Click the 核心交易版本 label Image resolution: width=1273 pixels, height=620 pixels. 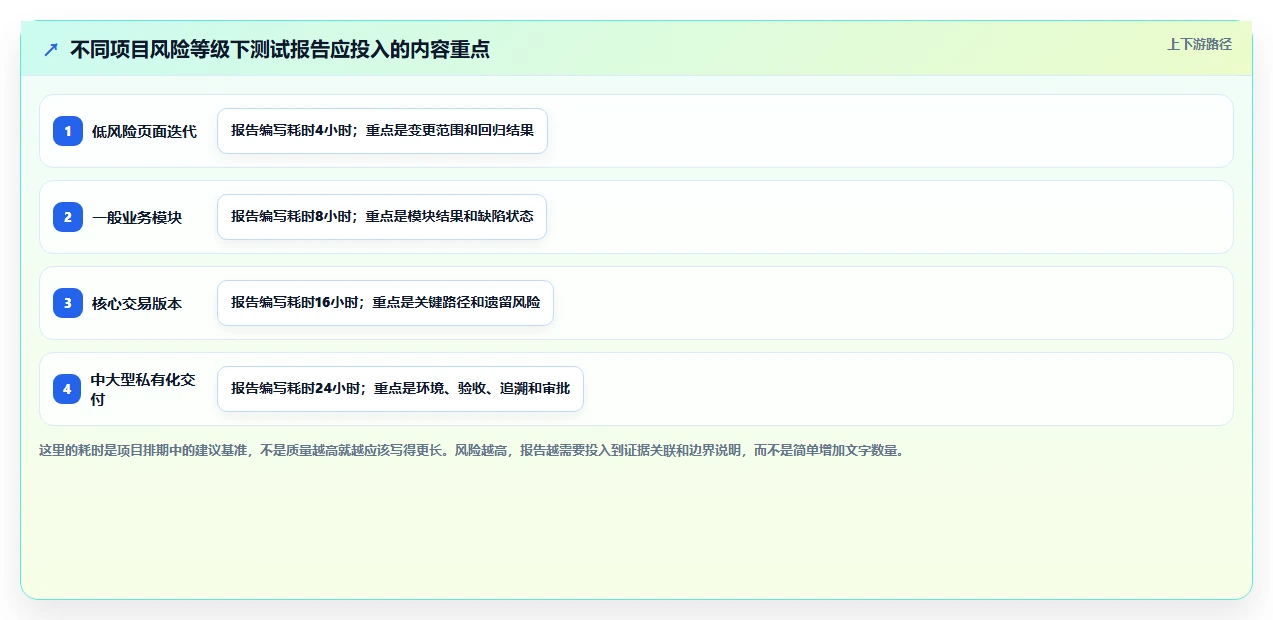(137, 303)
